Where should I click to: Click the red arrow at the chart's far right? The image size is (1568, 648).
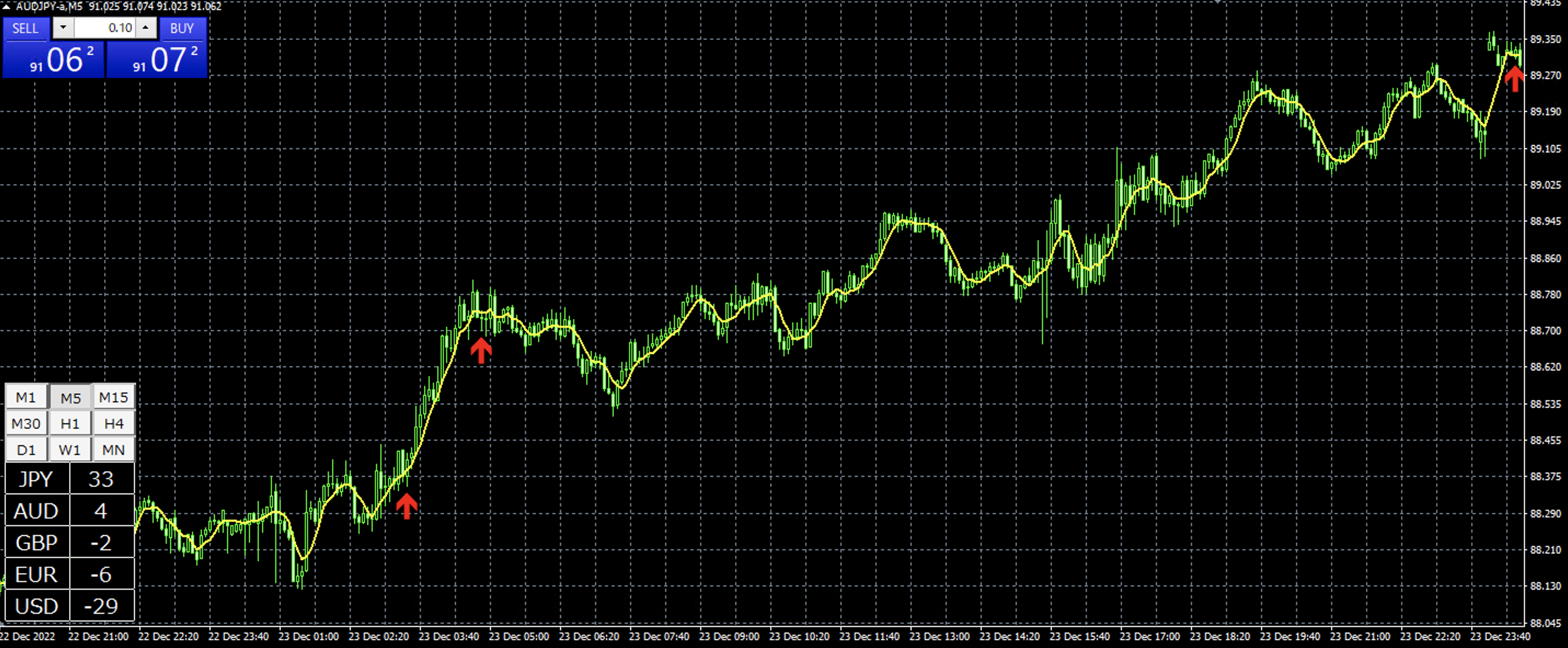[x=1514, y=78]
